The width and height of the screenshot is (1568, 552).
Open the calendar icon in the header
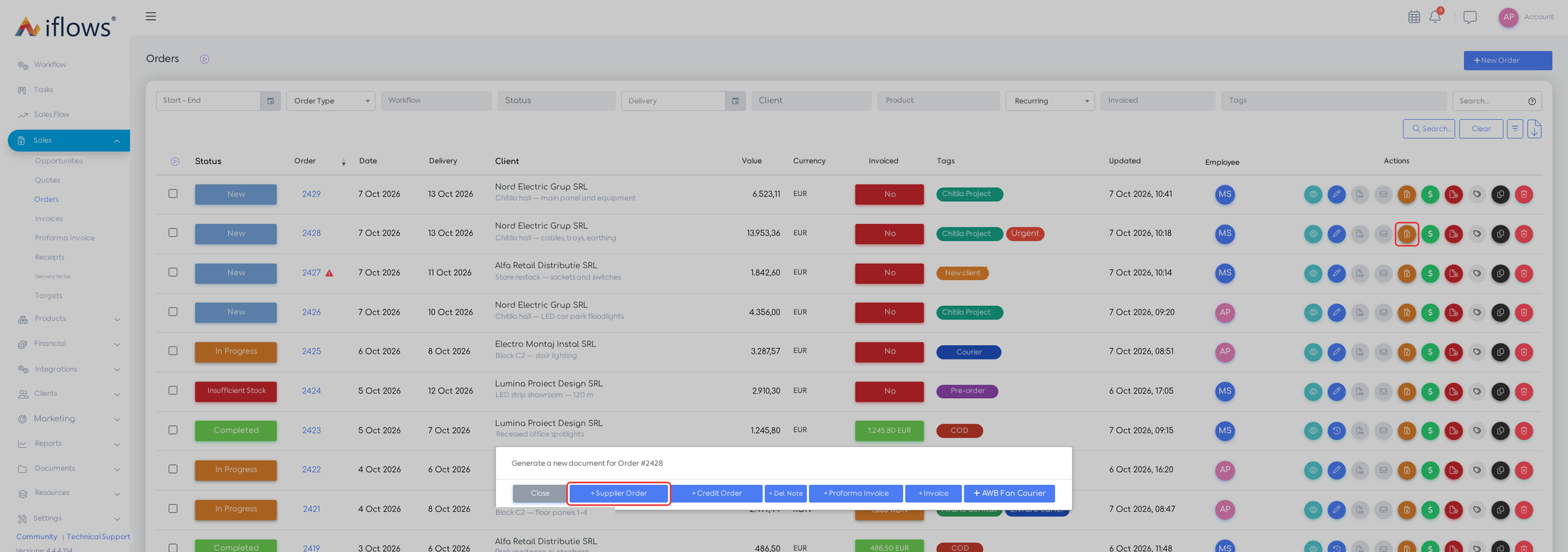1414,17
